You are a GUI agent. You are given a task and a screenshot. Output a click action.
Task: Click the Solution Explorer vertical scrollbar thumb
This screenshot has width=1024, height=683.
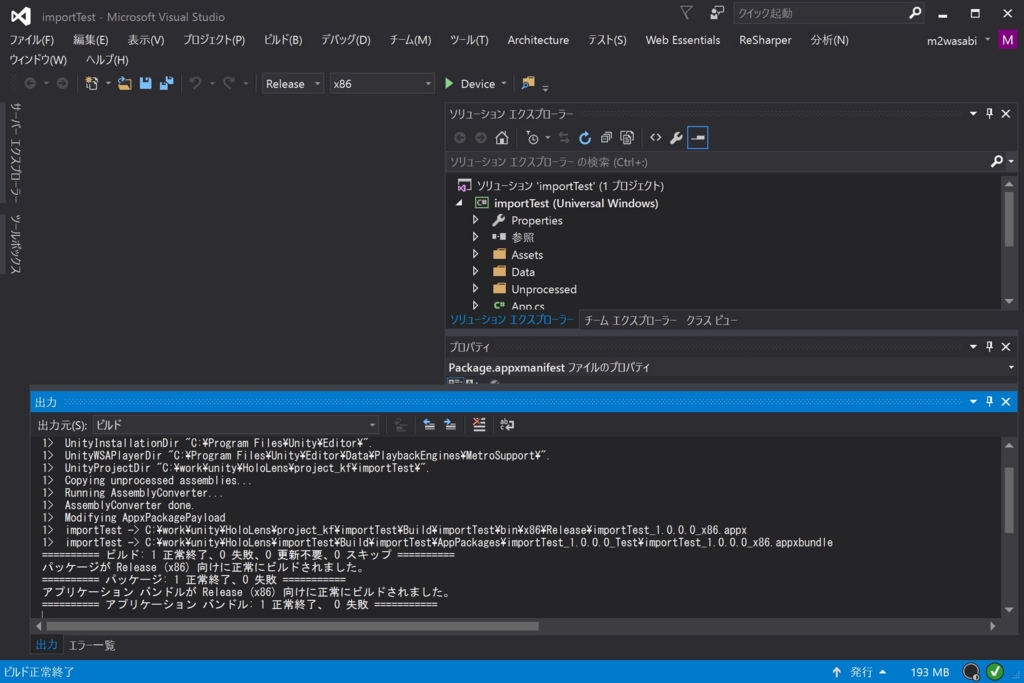(1009, 219)
